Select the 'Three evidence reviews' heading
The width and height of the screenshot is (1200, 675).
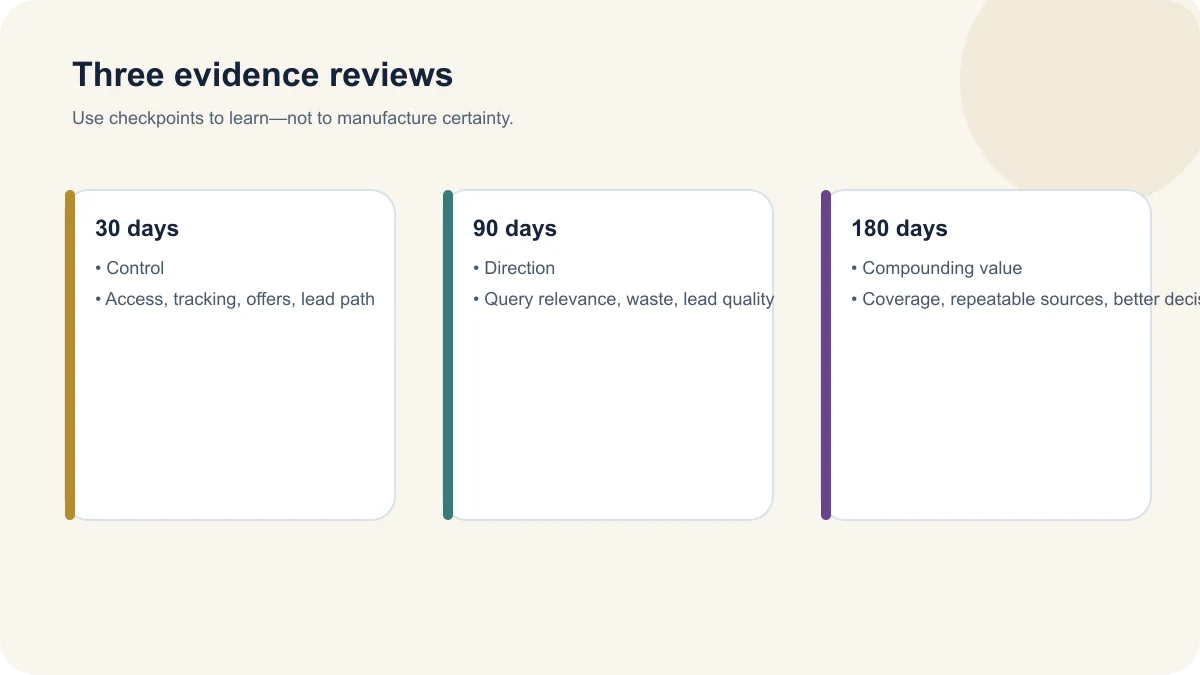coord(262,75)
